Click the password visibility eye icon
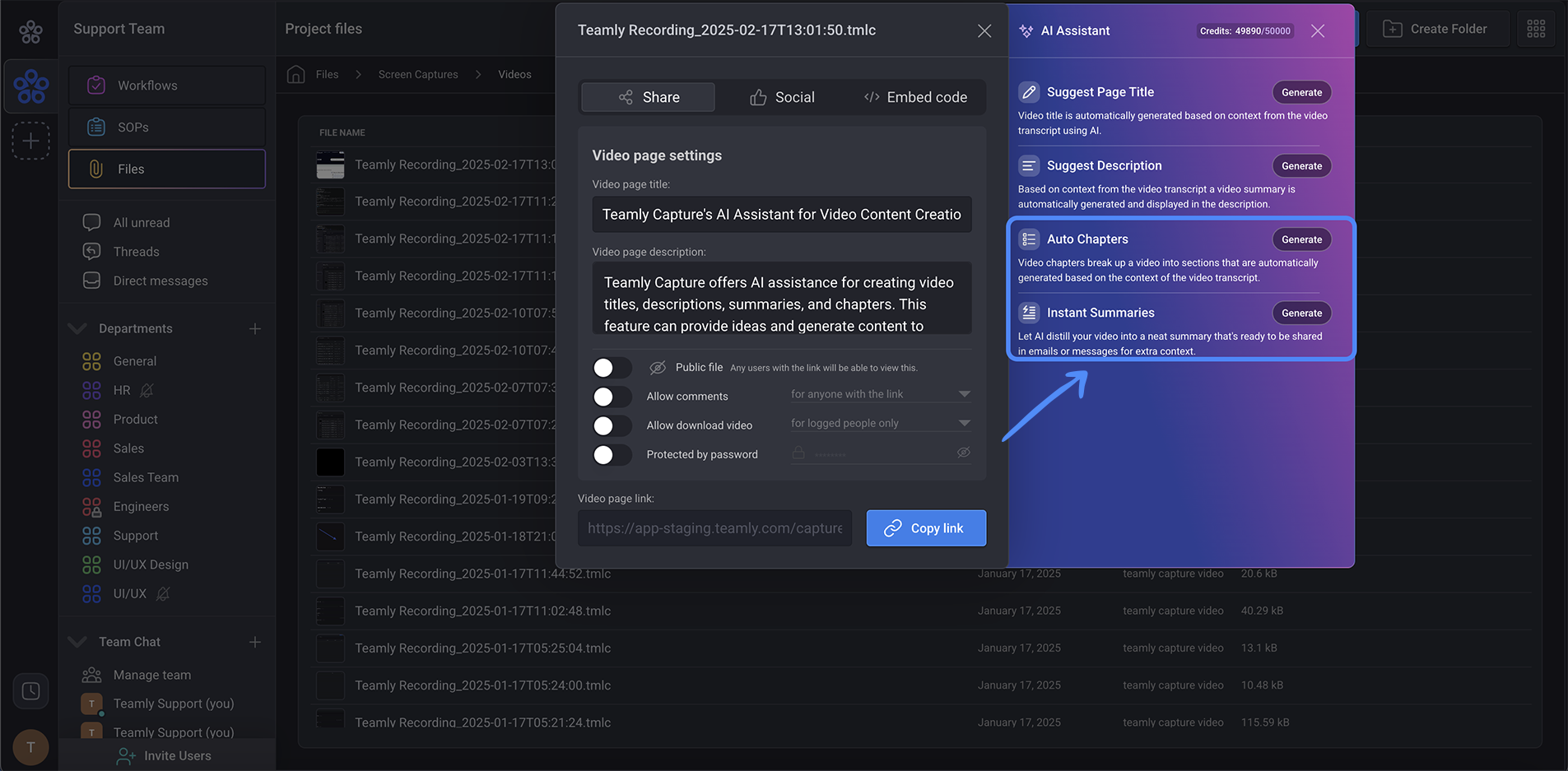 [x=963, y=453]
